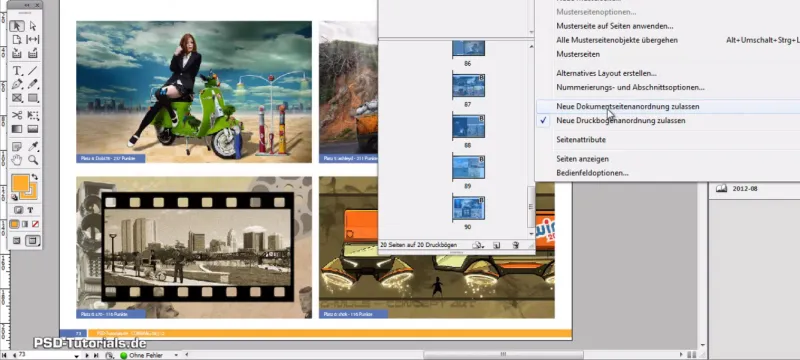Select the 2012-08 book entry
The height and width of the screenshot is (360, 800).
click(x=745, y=189)
